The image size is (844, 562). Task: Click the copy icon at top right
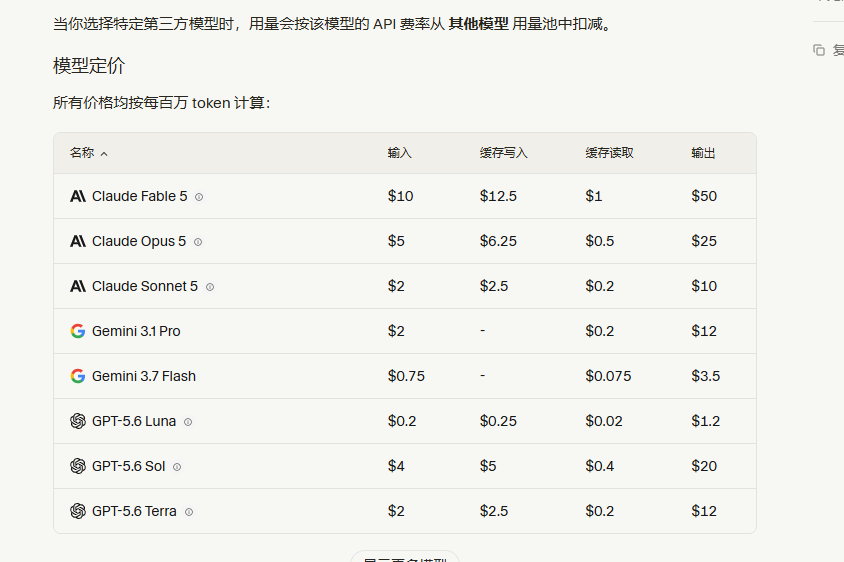pyautogui.click(x=819, y=50)
